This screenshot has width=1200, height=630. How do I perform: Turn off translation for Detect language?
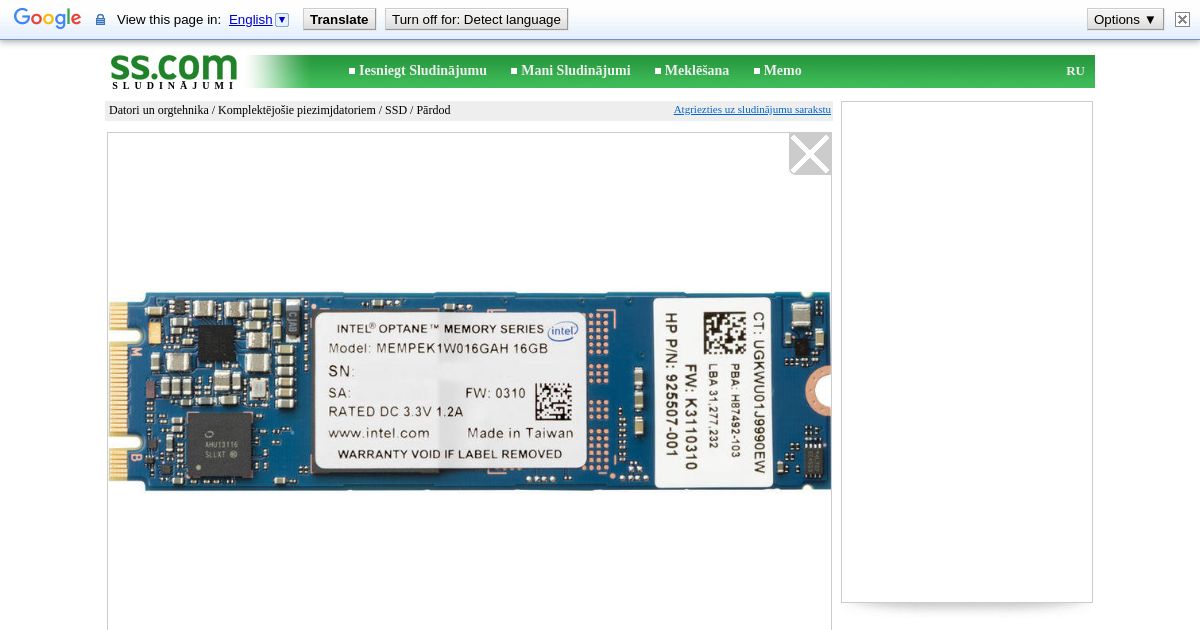[476, 19]
